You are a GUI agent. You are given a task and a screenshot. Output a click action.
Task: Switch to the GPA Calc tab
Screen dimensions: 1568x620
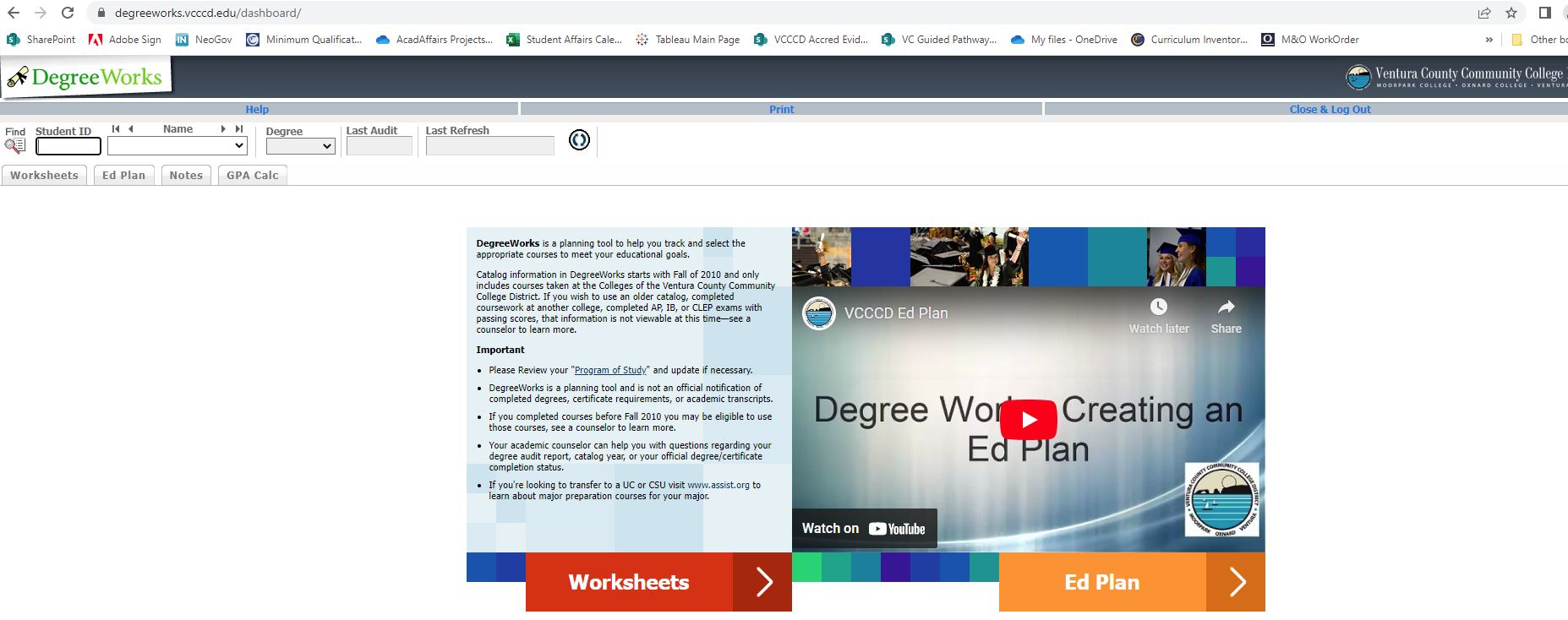[253, 175]
